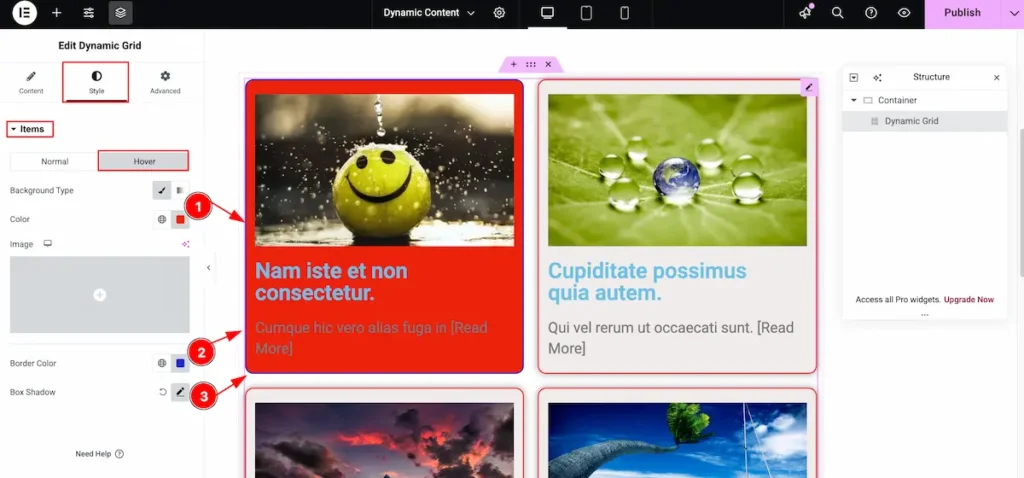Open the red background Color swatch

click(x=180, y=219)
